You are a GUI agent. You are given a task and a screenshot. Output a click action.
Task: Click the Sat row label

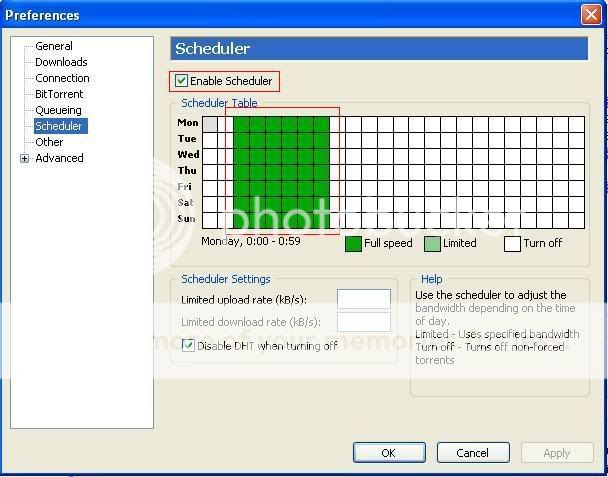tap(186, 202)
